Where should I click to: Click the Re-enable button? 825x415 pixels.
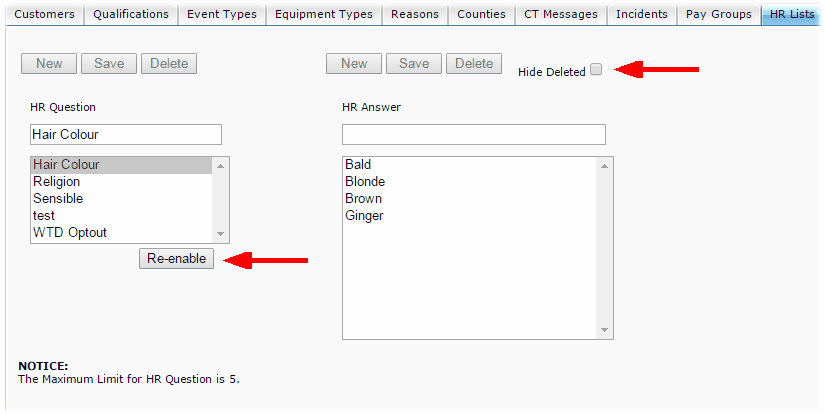click(177, 258)
